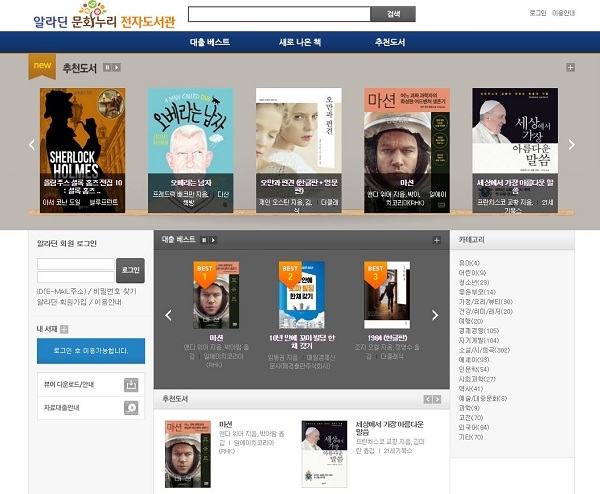Image resolution: width=600 pixels, height=494 pixels.
Task: Select 인문학 category
Action: point(474,369)
